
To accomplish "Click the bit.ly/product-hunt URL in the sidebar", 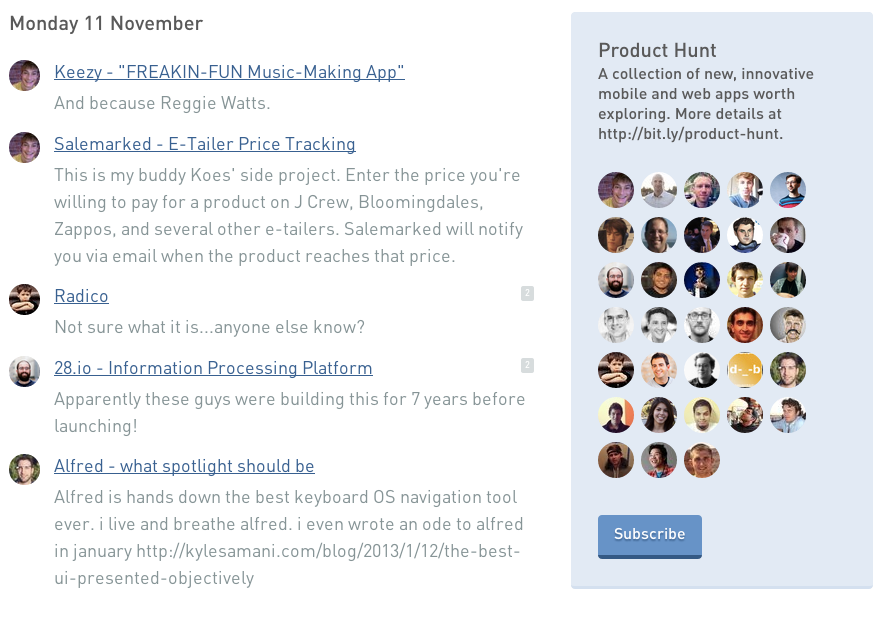I will (x=690, y=134).
